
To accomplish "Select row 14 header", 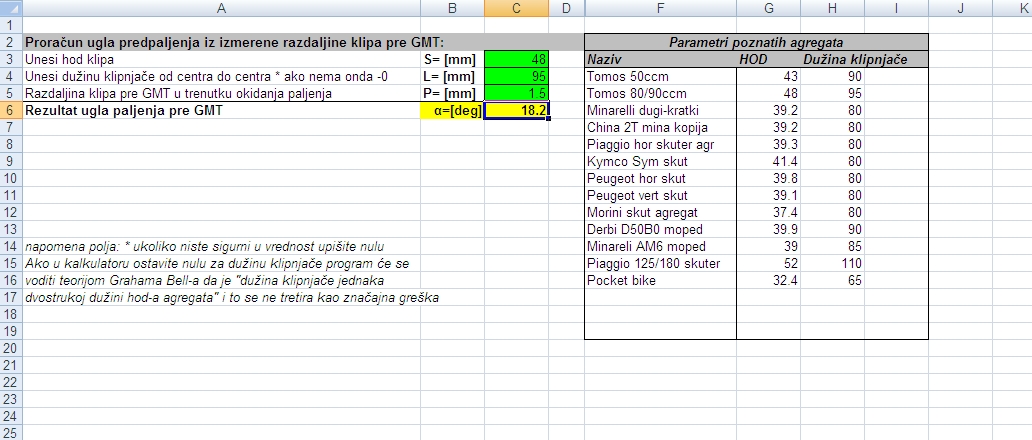I will (x=9, y=246).
